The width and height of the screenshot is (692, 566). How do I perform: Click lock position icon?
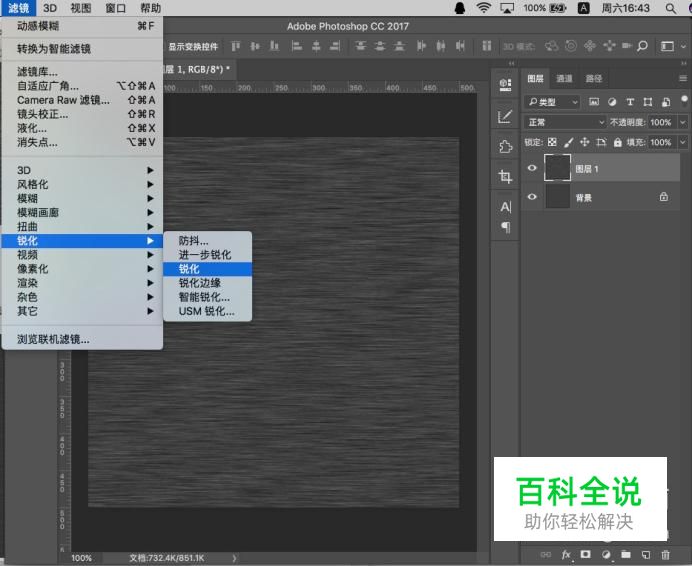point(585,142)
